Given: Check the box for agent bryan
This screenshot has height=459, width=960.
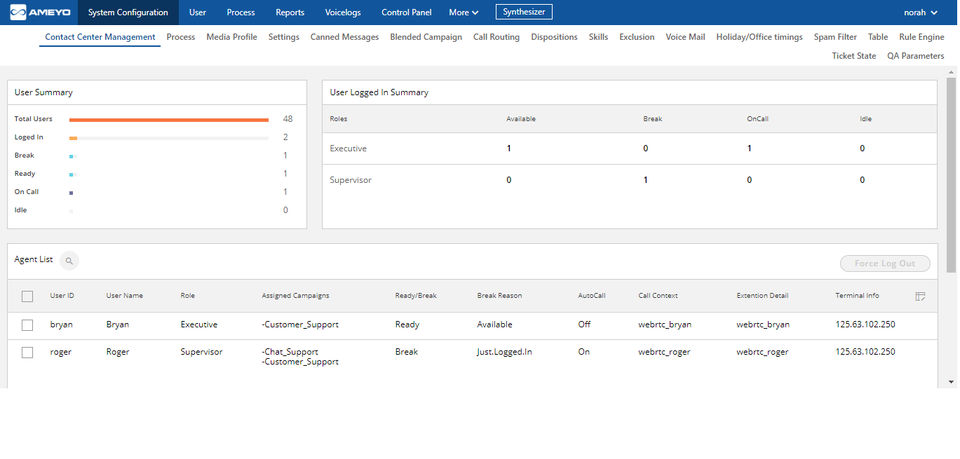Looking at the screenshot, I should click(27, 325).
